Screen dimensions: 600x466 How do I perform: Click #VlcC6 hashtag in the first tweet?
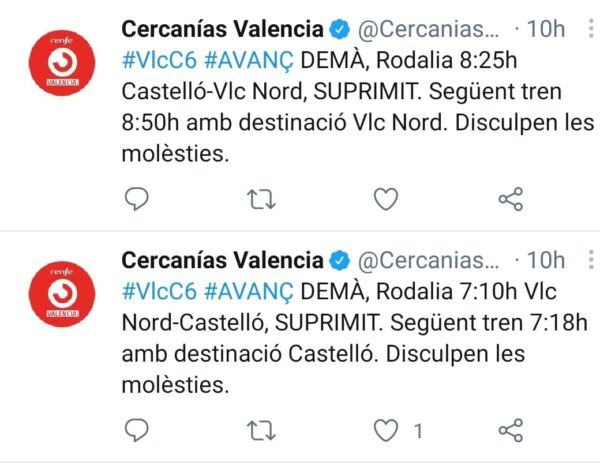click(158, 58)
